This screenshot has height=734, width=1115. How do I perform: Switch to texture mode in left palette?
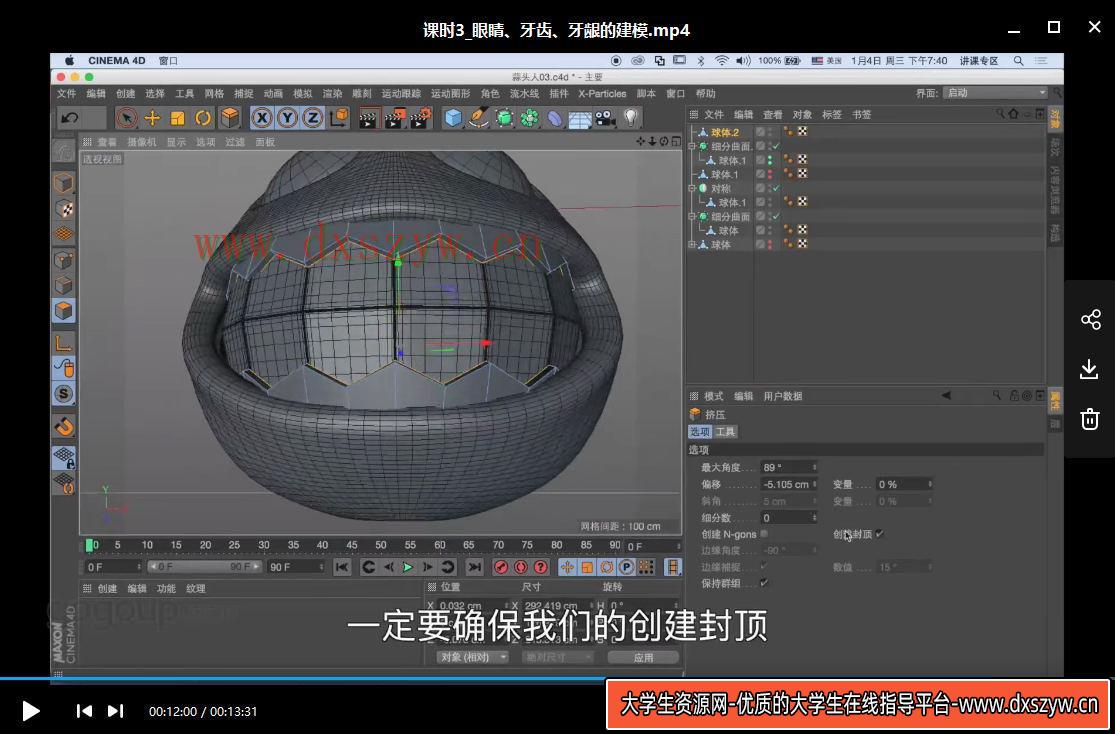coord(64,208)
